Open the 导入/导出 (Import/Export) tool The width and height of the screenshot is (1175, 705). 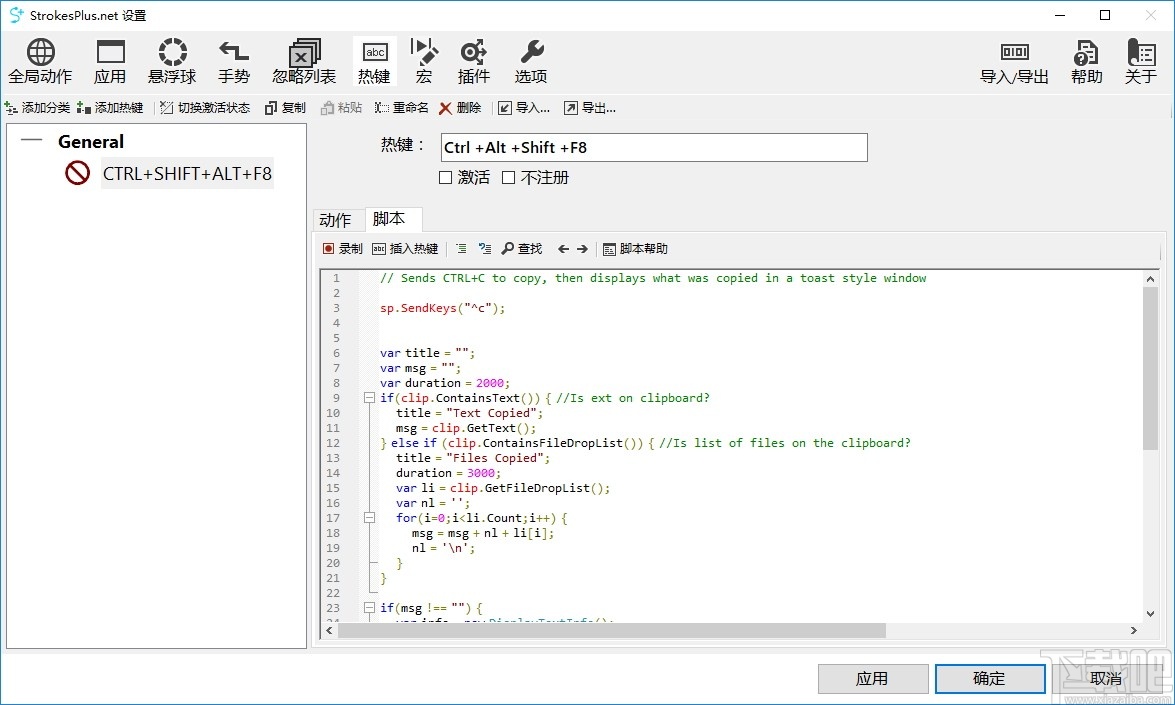[1013, 60]
